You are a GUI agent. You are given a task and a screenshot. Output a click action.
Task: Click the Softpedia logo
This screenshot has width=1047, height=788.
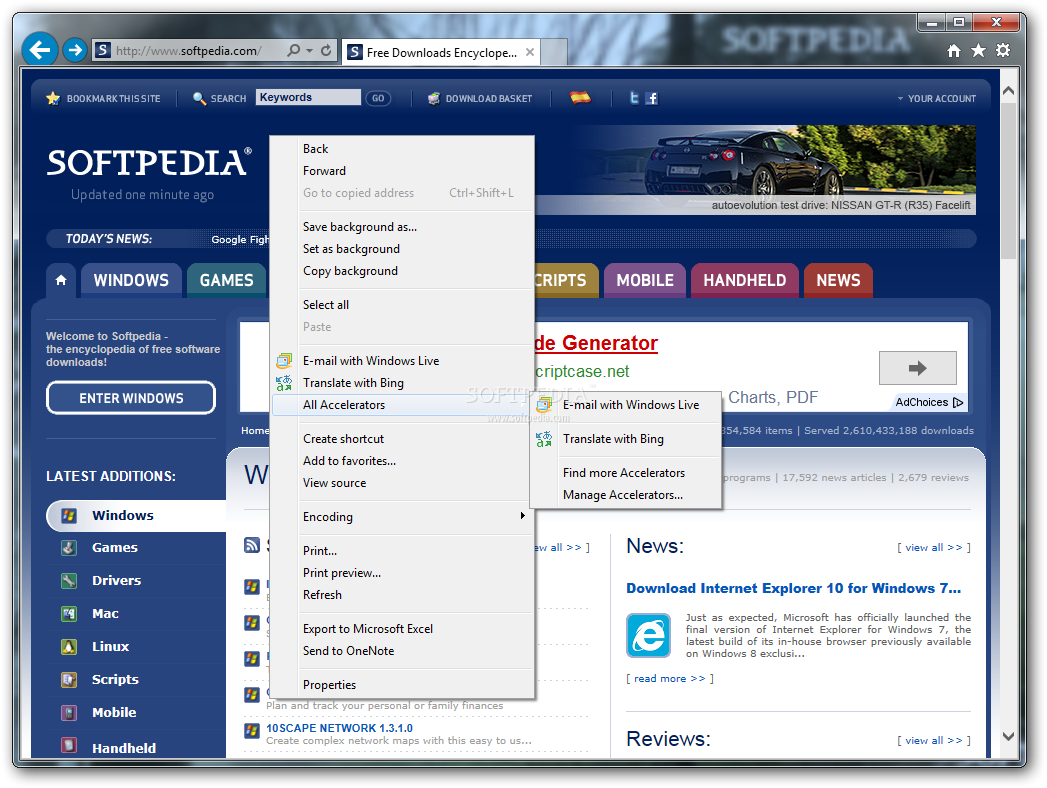point(149,162)
